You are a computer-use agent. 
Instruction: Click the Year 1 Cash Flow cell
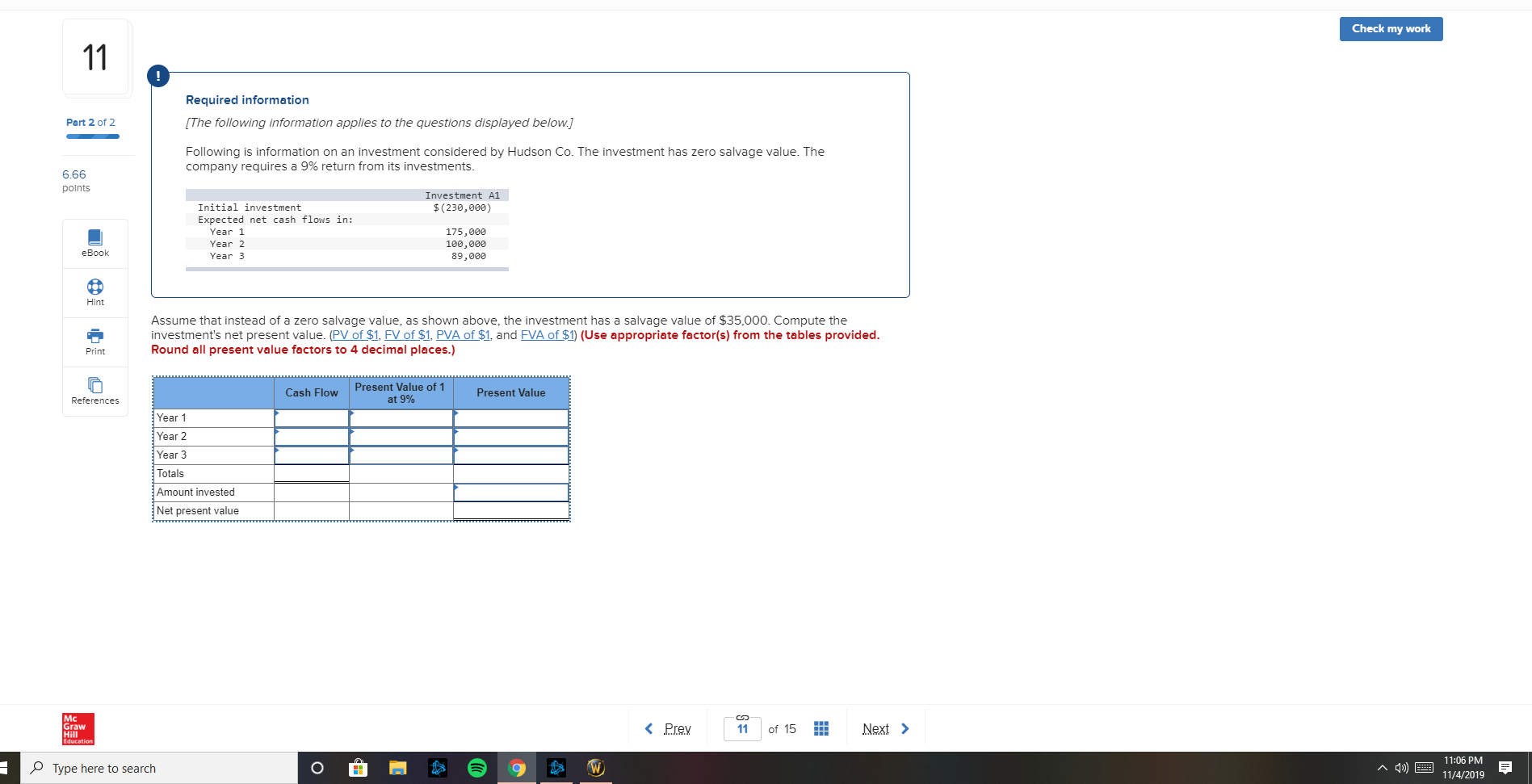(312, 418)
